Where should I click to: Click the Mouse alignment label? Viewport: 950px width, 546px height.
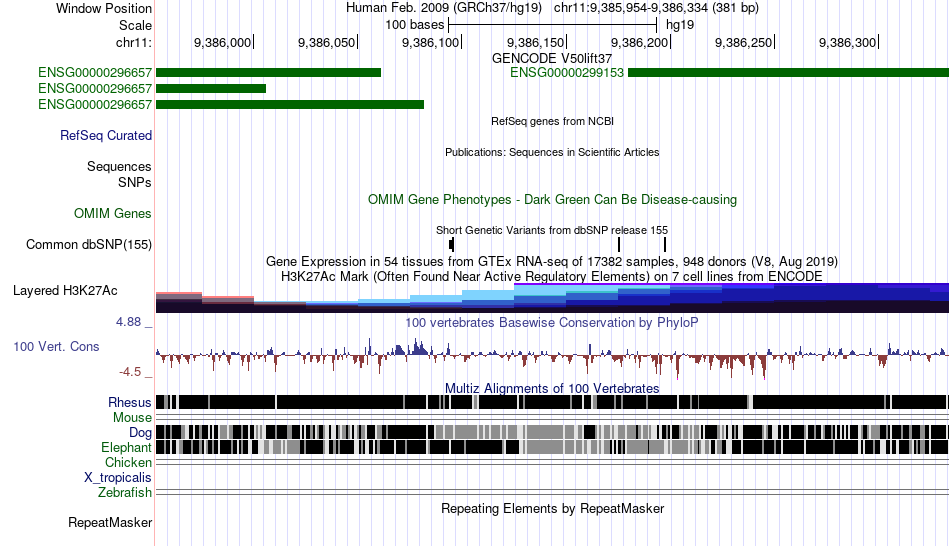[x=132, y=418]
